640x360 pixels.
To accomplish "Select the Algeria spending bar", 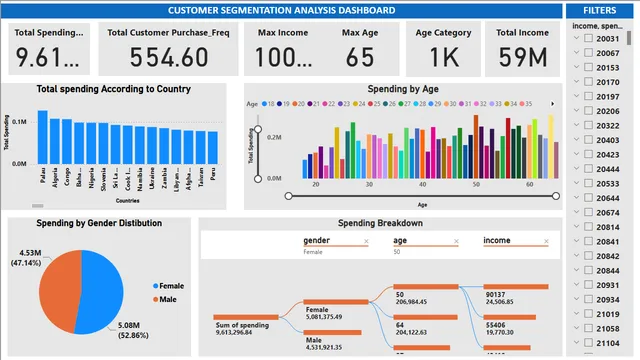I will click(55, 142).
